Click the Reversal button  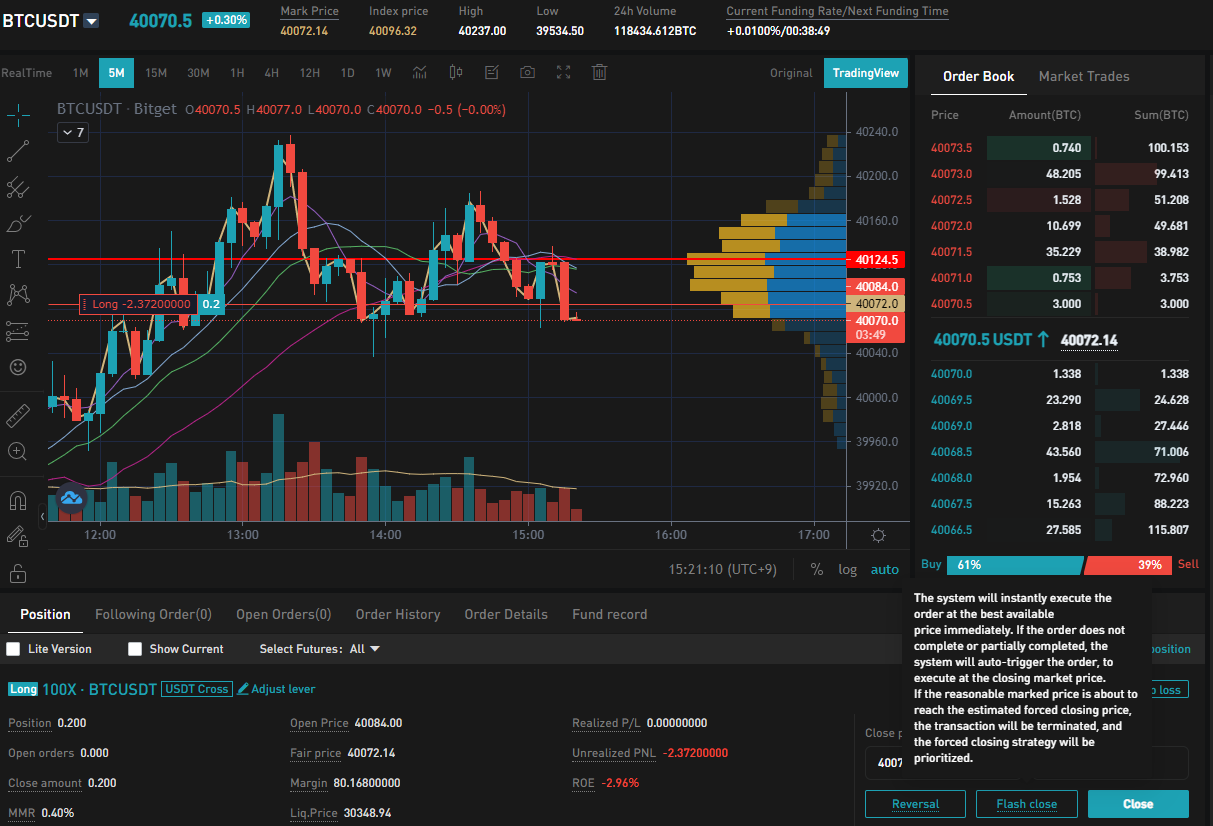pos(915,804)
